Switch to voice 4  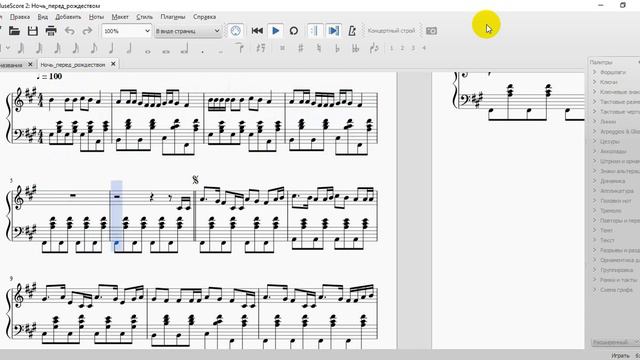point(424,48)
